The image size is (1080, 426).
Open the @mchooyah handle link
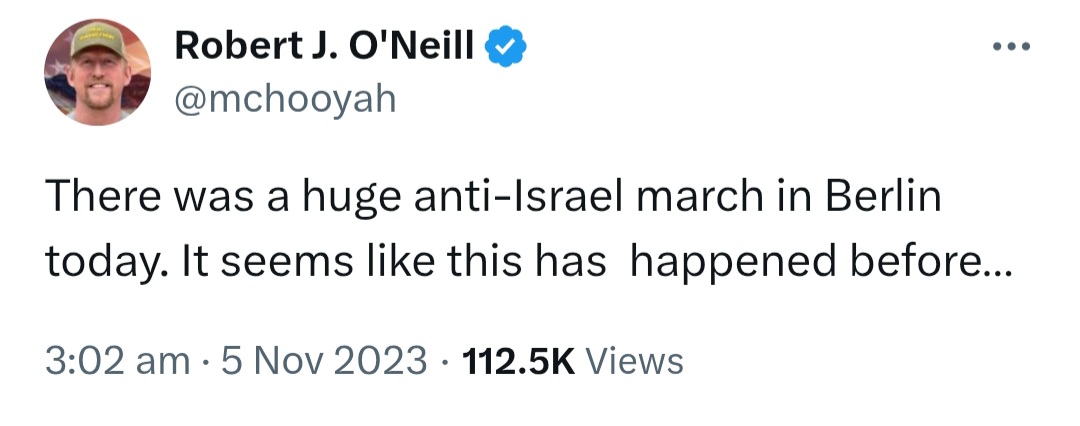tap(286, 100)
